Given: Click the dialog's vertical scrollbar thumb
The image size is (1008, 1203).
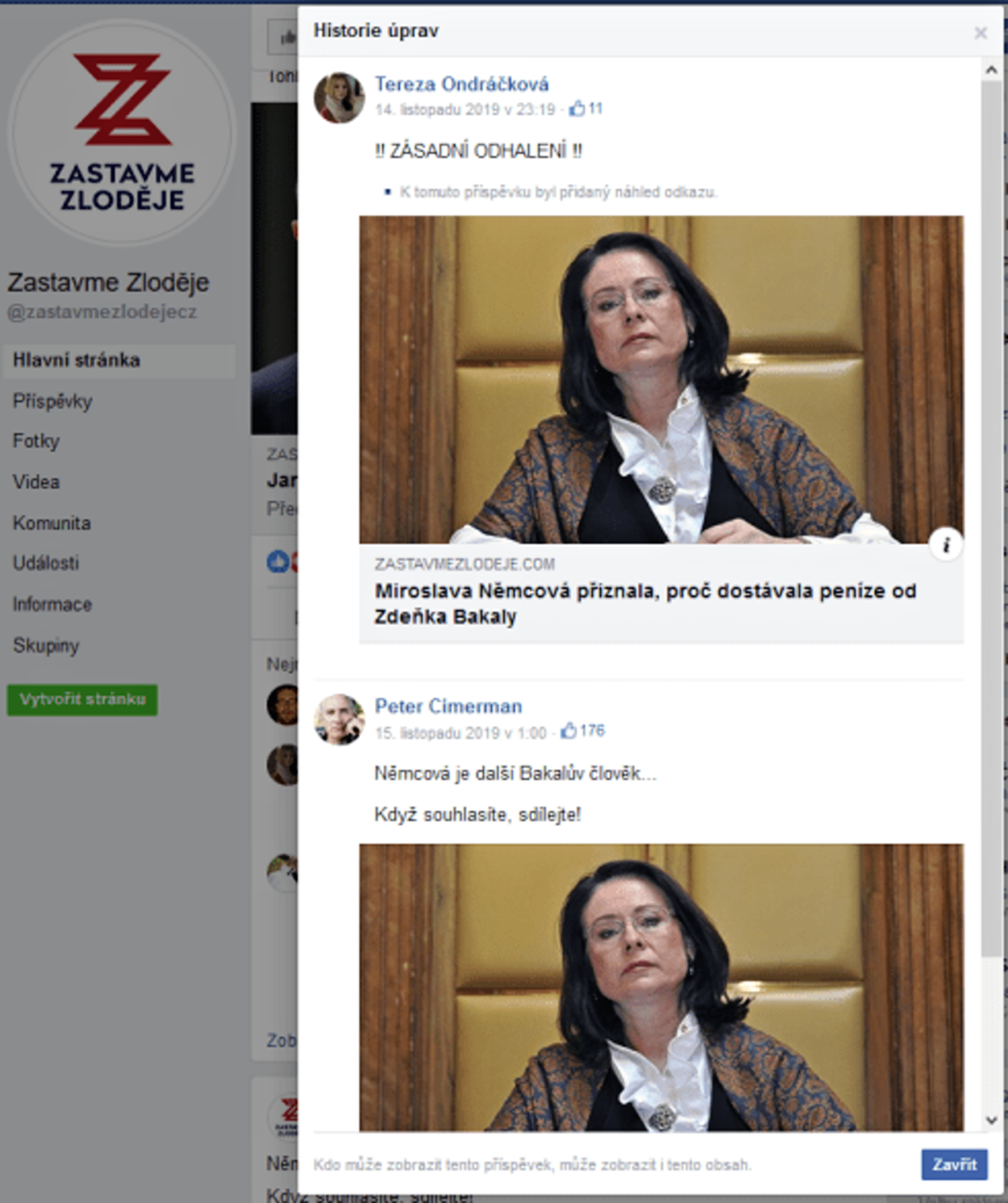Looking at the screenshot, I should (991, 518).
